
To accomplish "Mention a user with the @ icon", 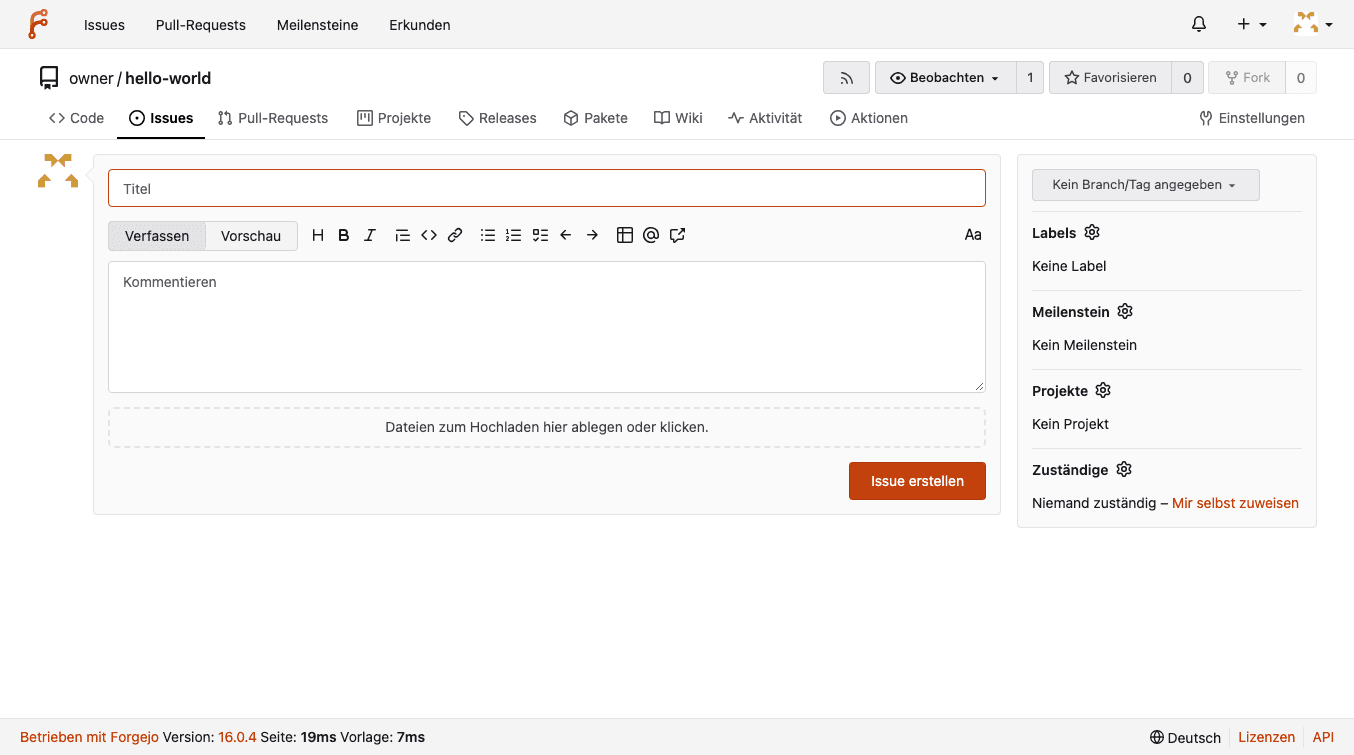I will 651,235.
